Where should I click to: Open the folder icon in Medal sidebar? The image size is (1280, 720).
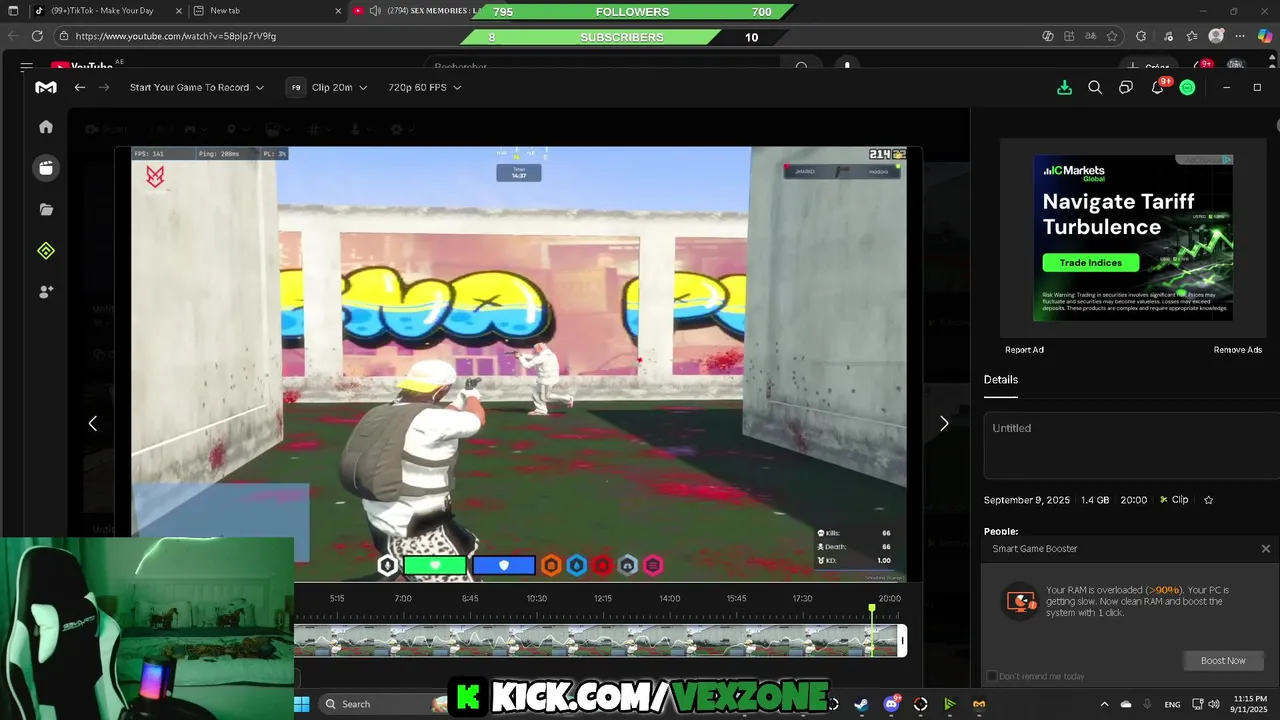click(46, 210)
